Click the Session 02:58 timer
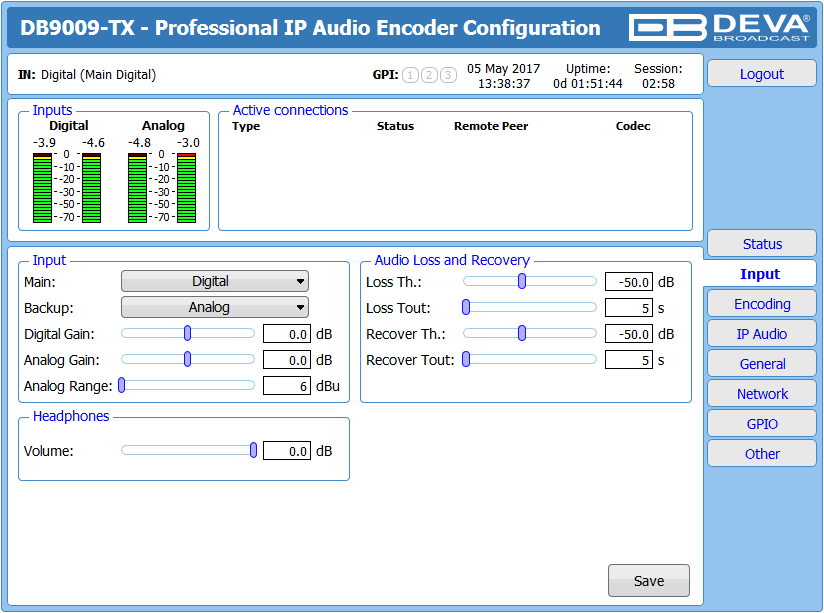 tap(658, 84)
